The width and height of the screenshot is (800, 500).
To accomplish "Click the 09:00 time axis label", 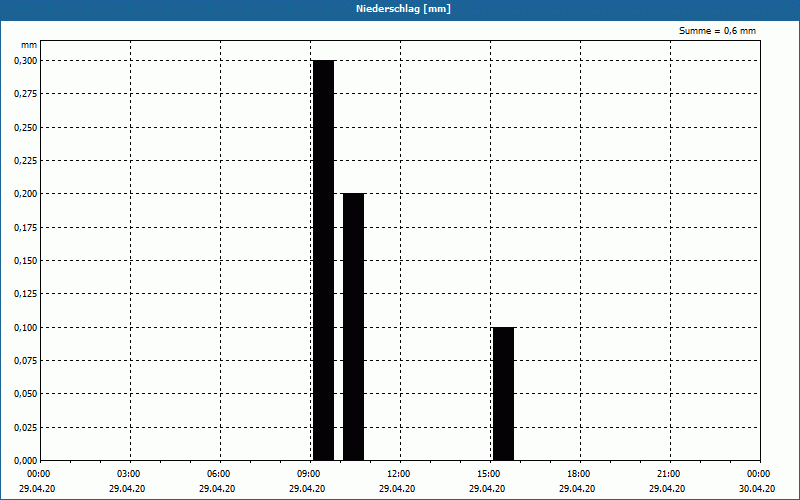I will coord(310,474).
